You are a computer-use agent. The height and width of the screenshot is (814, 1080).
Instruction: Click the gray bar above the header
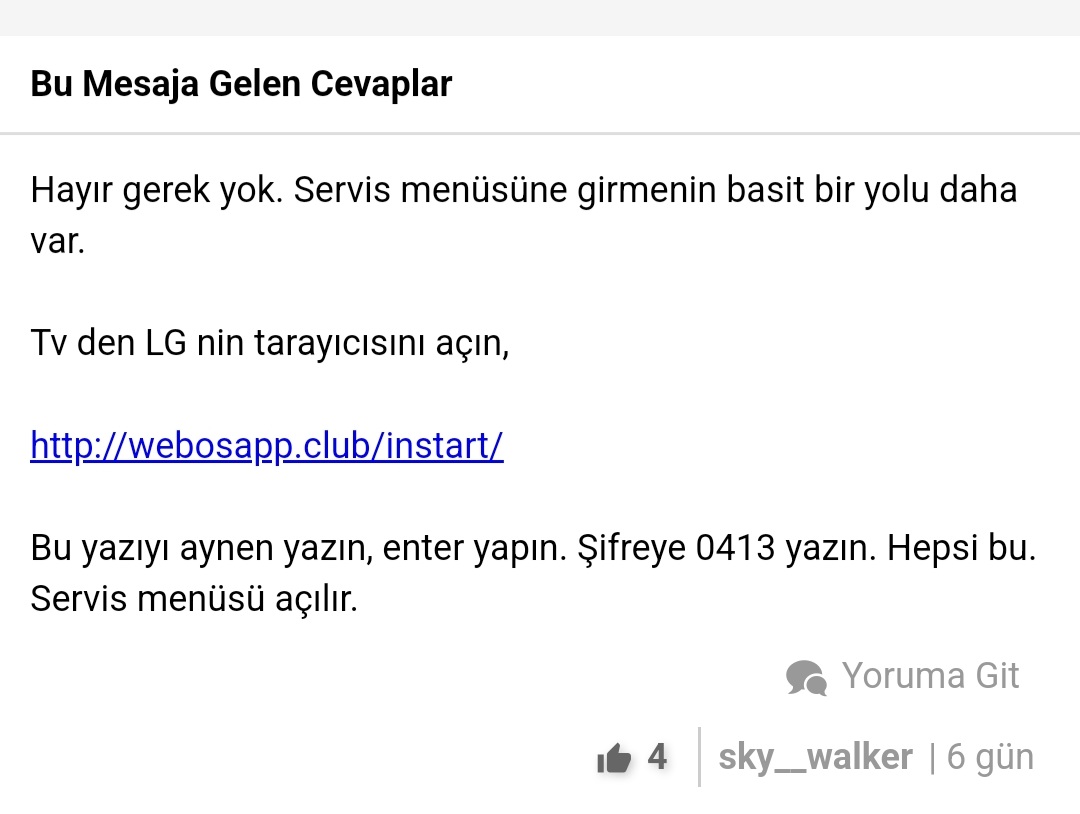(540, 17)
